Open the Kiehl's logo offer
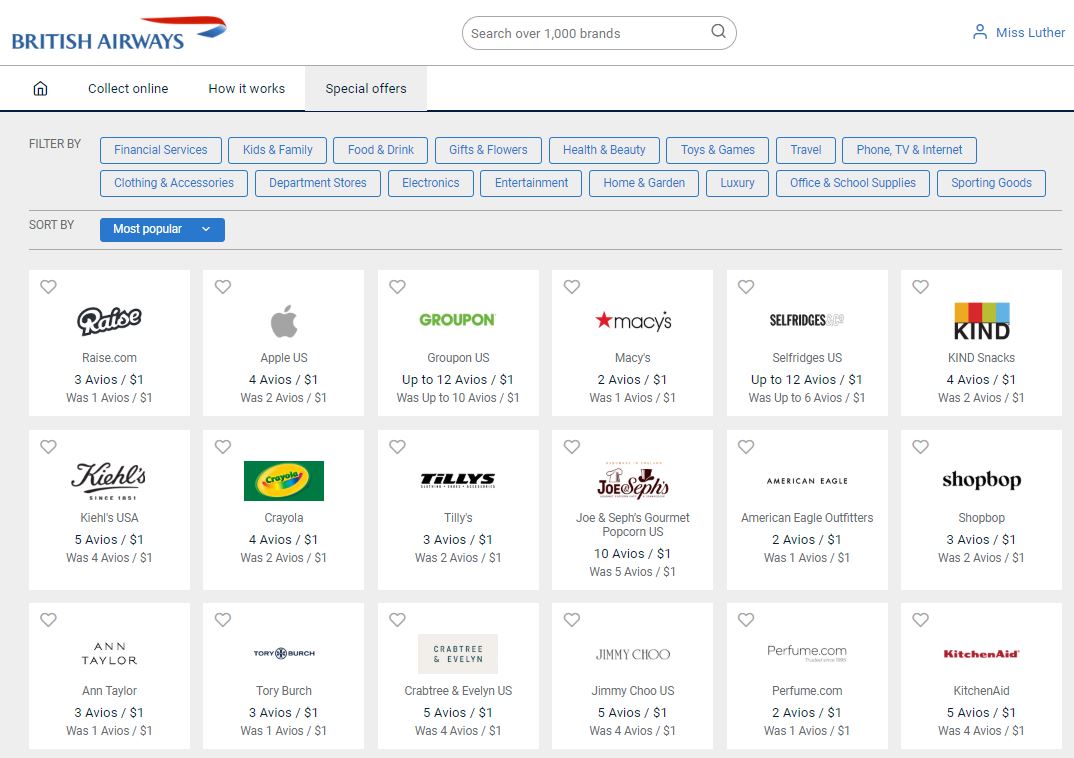 pos(109,481)
